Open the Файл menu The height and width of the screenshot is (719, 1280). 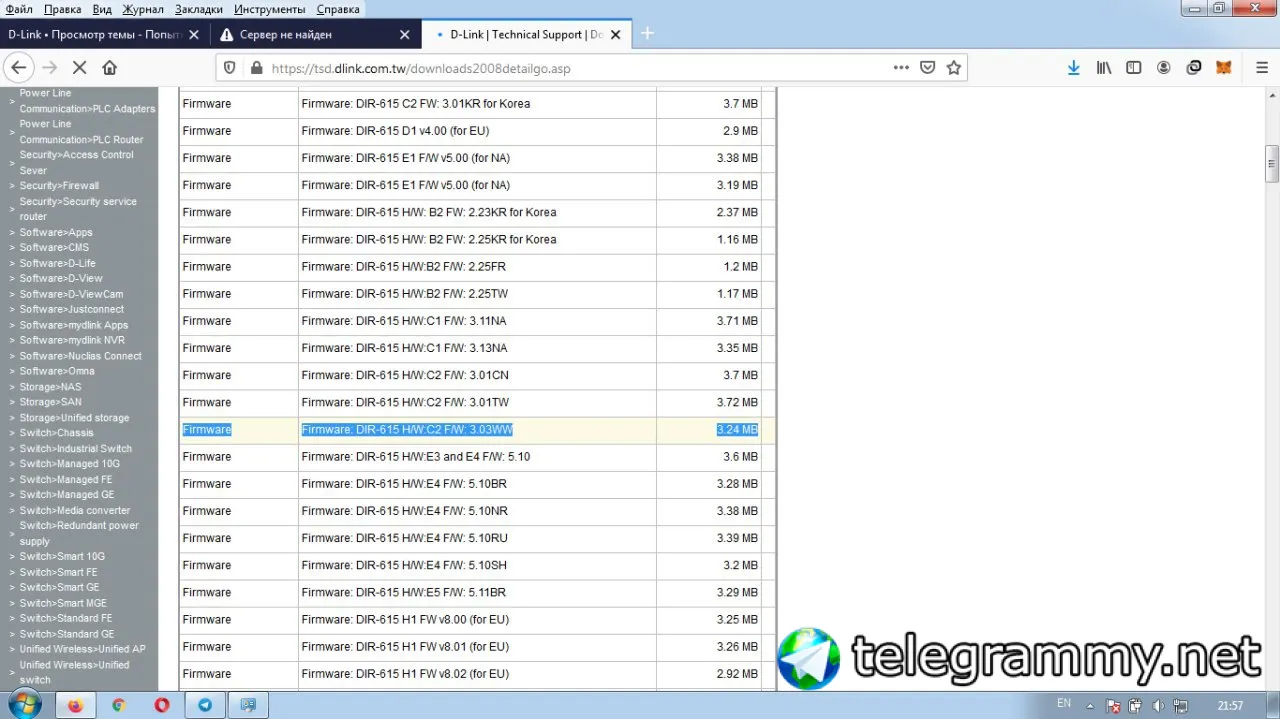(18, 9)
